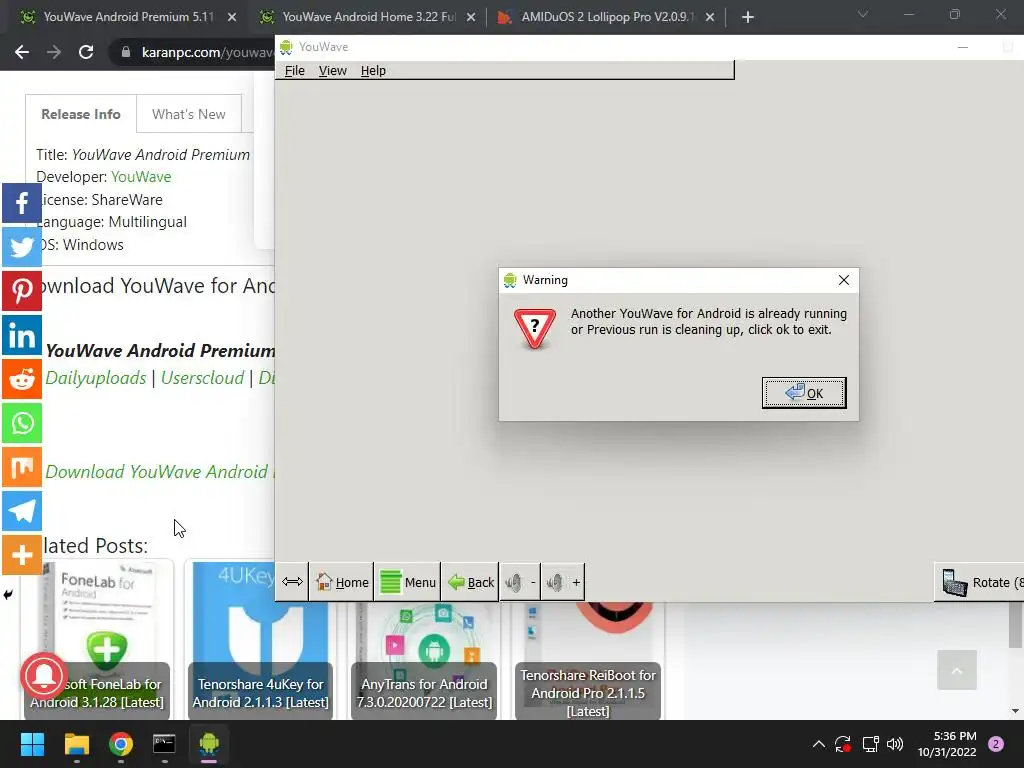The width and height of the screenshot is (1024, 768).
Task: Open the system volume tray icon
Action: pos(895,744)
